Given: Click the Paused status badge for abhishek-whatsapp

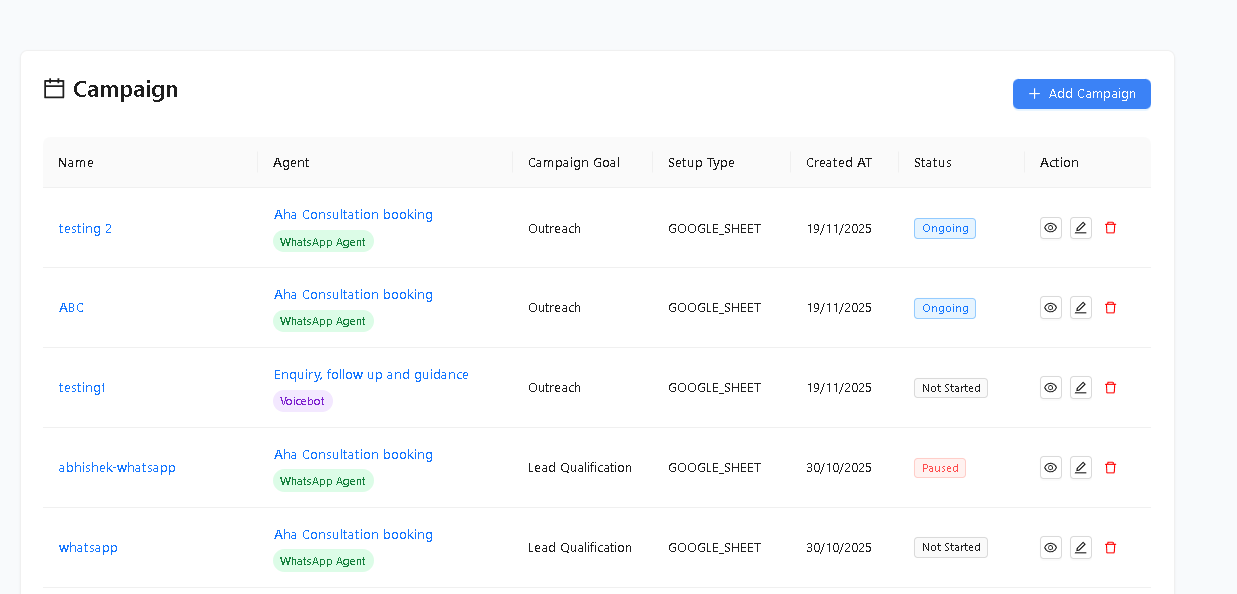Looking at the screenshot, I should 940,468.
